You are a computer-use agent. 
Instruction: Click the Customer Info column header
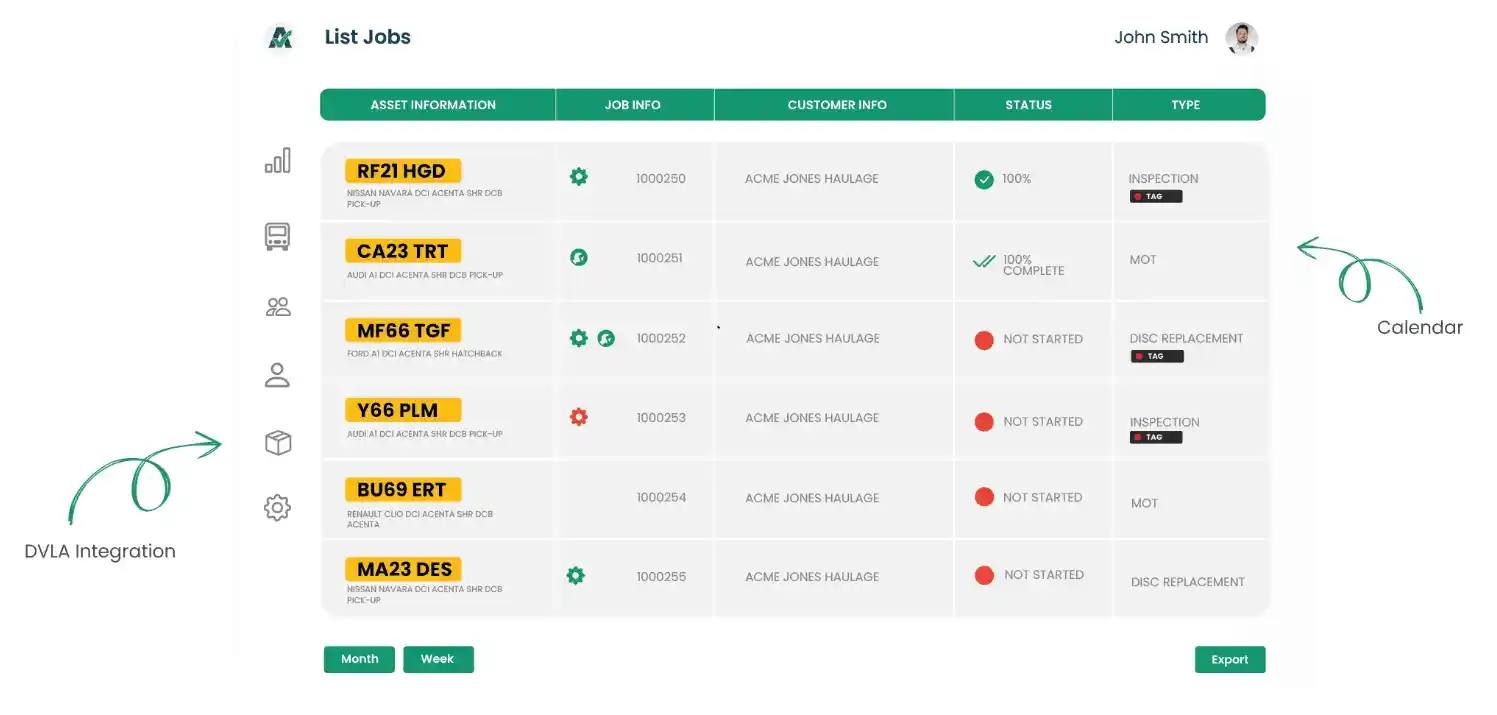pos(837,105)
